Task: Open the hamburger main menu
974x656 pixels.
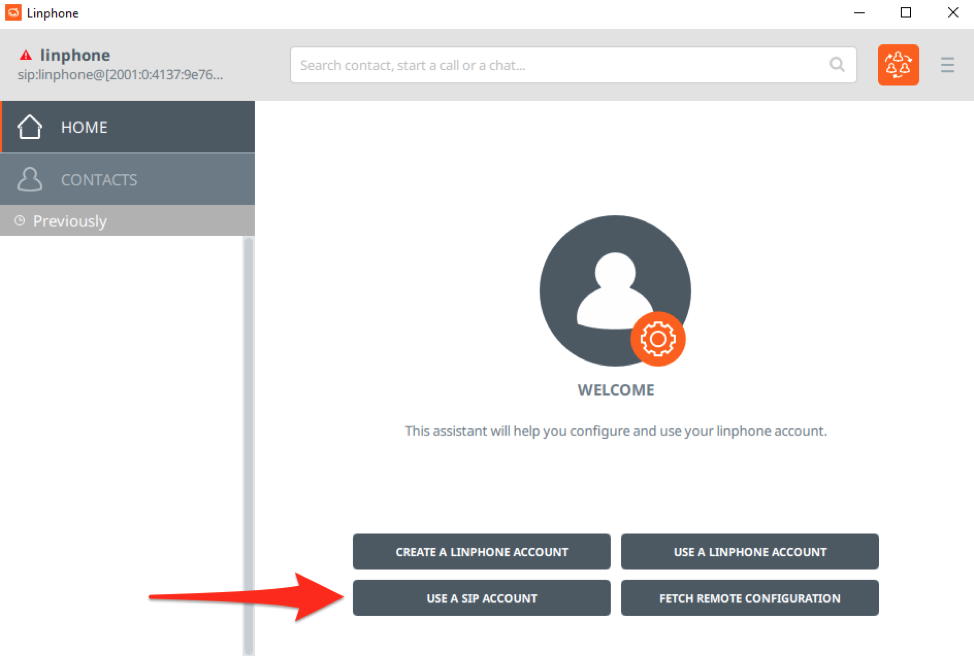Action: tap(947, 66)
